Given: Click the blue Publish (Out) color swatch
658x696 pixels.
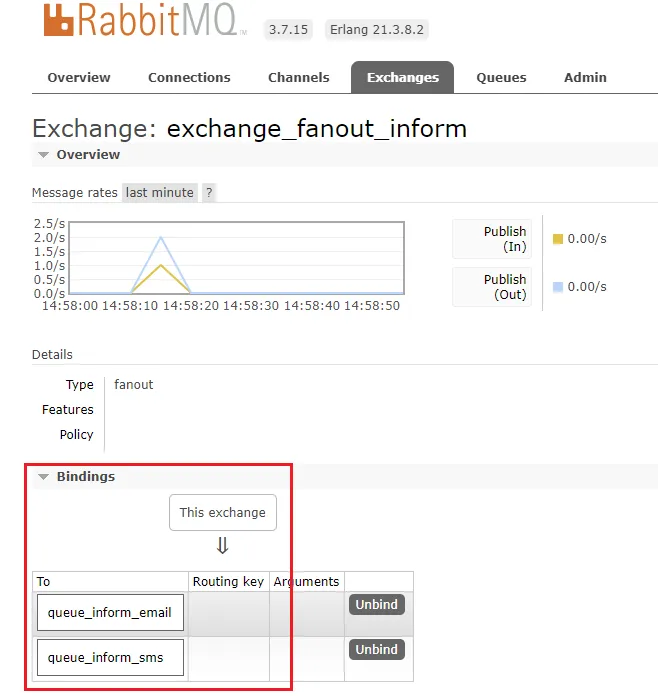Looking at the screenshot, I should [558, 287].
